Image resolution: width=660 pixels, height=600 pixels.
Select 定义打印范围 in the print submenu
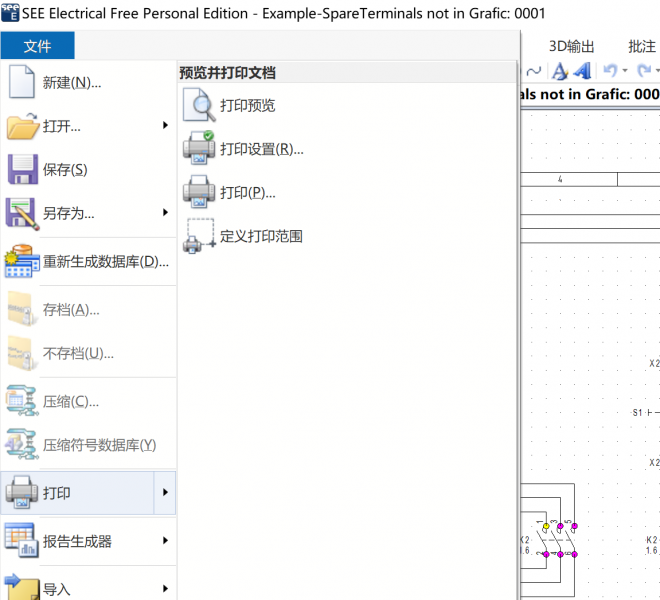pyautogui.click(x=261, y=236)
